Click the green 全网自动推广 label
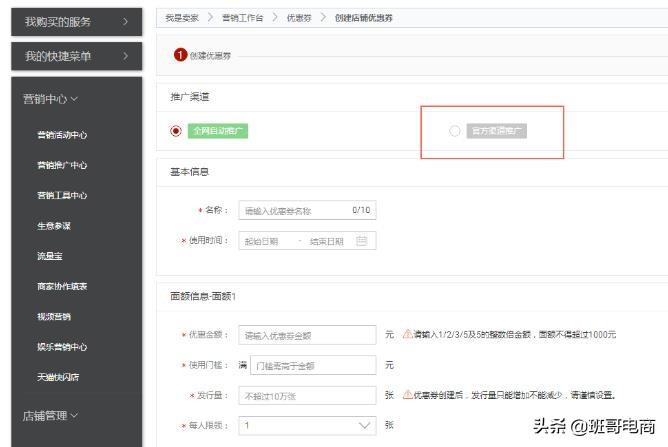This screenshot has height=447, width=668. pyautogui.click(x=218, y=131)
